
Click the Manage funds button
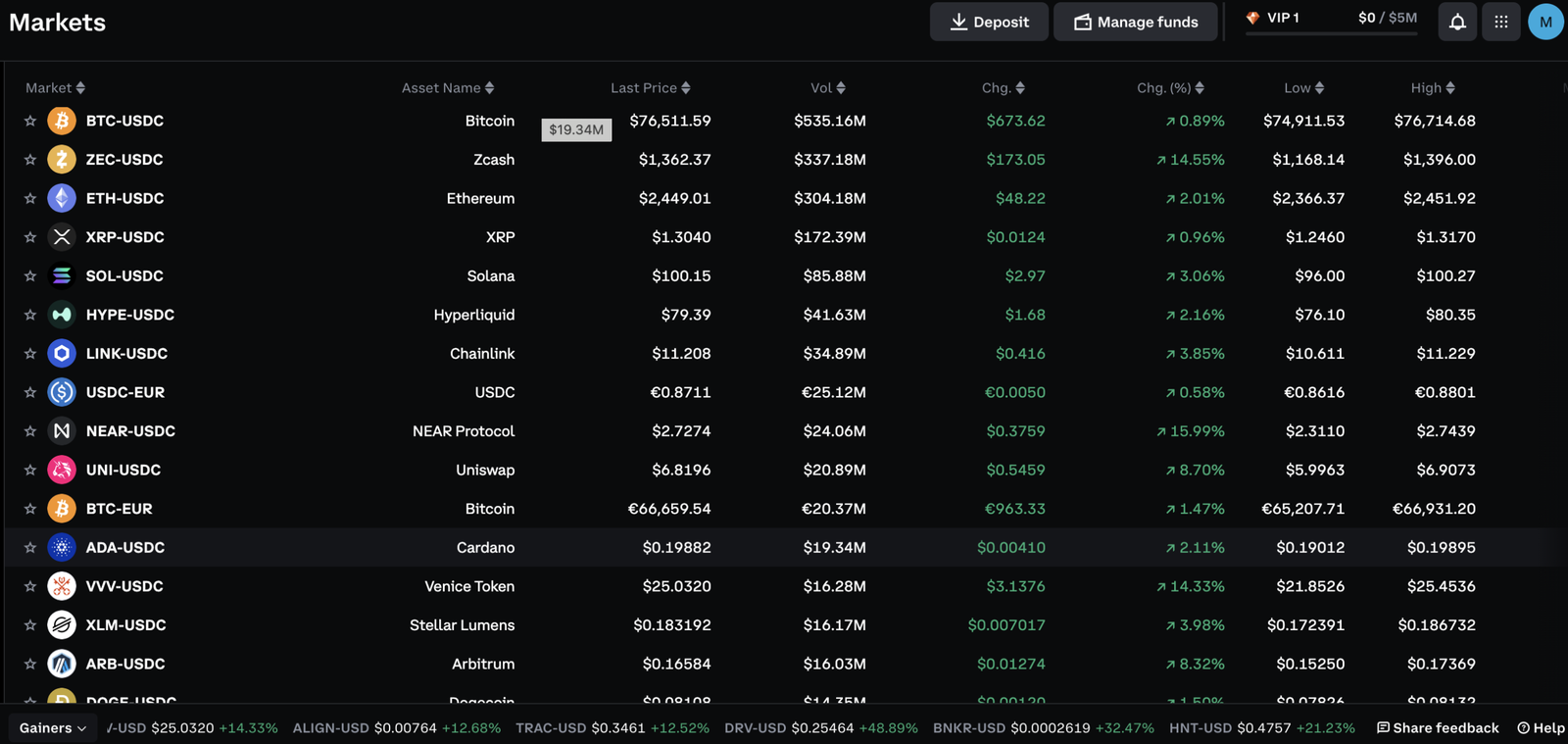point(1136,22)
